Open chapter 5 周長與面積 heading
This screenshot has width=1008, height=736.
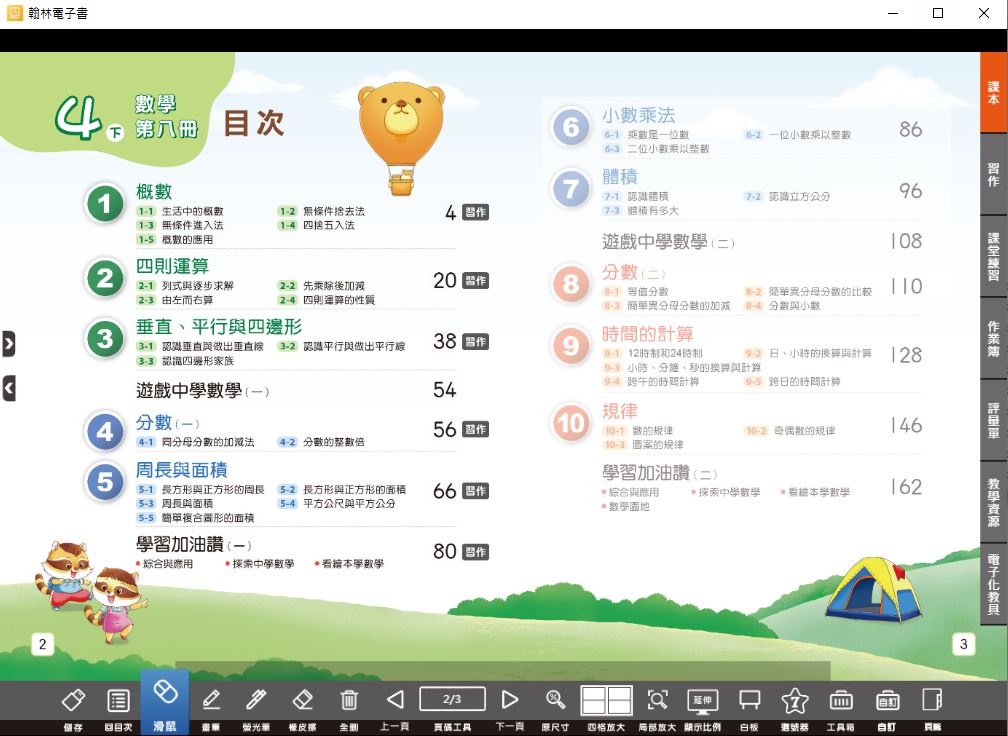coord(181,470)
